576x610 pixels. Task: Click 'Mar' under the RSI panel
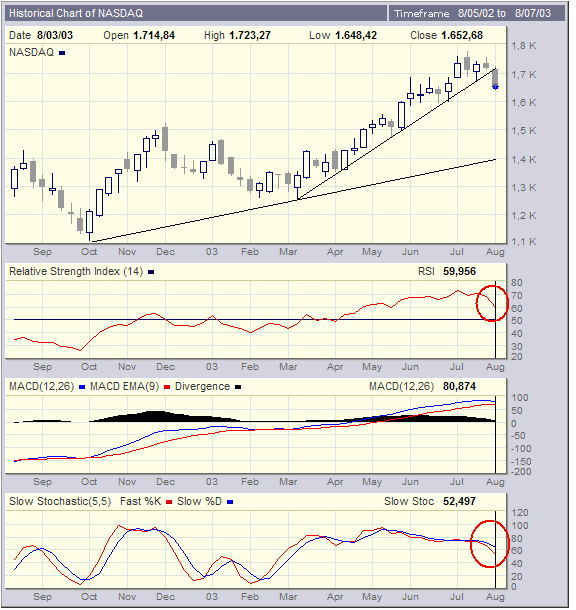pyautogui.click(x=288, y=367)
